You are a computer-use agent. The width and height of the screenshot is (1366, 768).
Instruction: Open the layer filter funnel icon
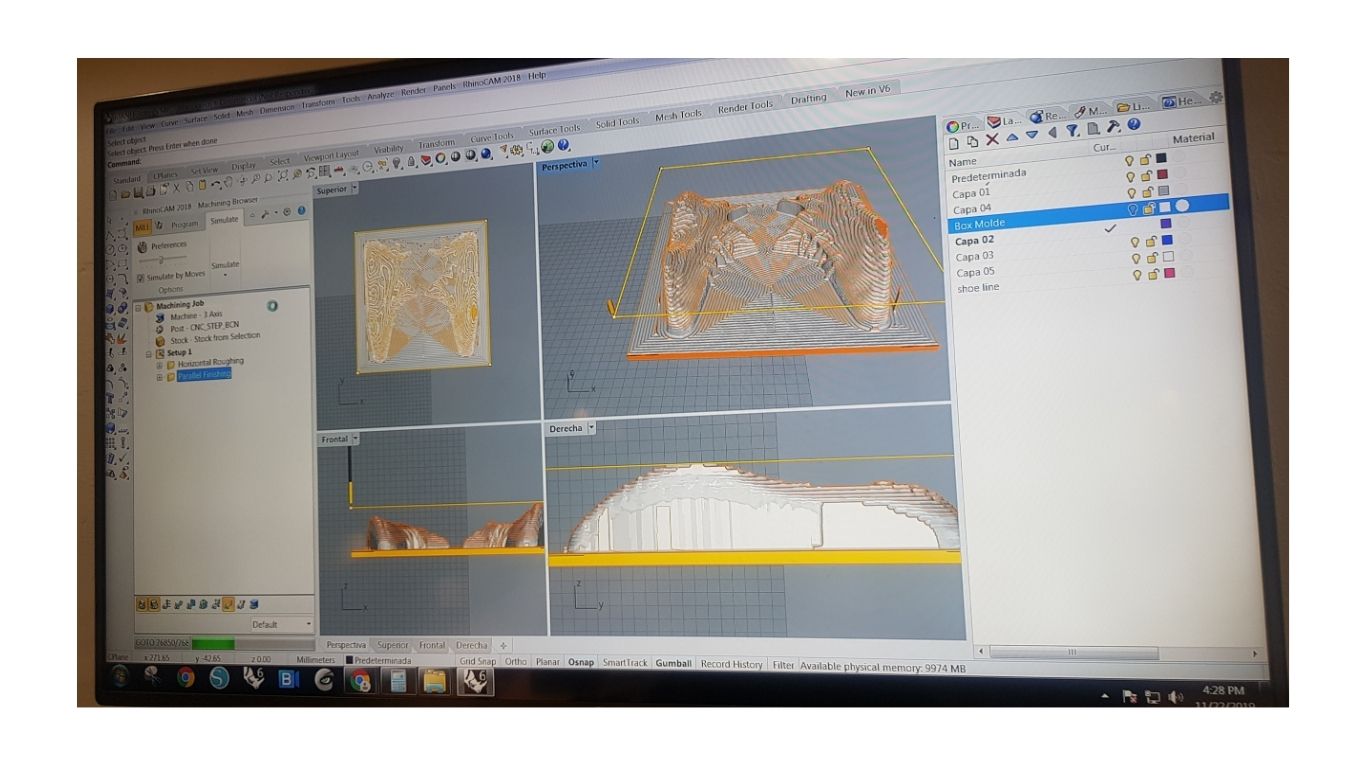pyautogui.click(x=1072, y=131)
